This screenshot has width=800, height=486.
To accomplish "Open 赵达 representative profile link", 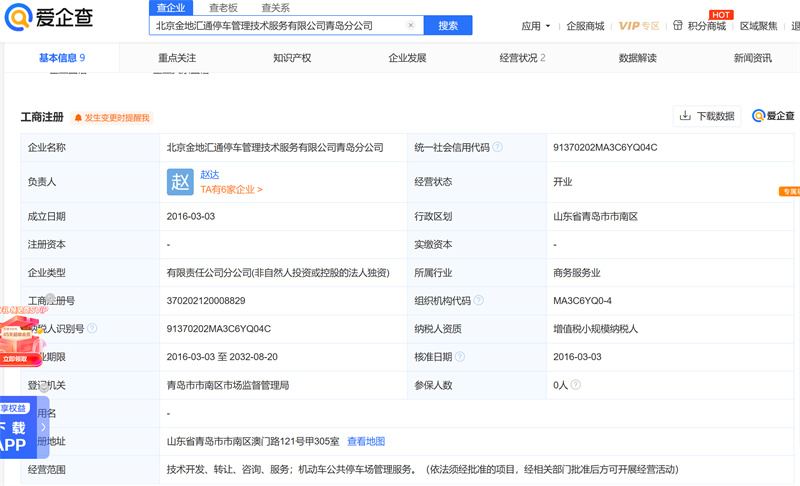I will point(209,174).
